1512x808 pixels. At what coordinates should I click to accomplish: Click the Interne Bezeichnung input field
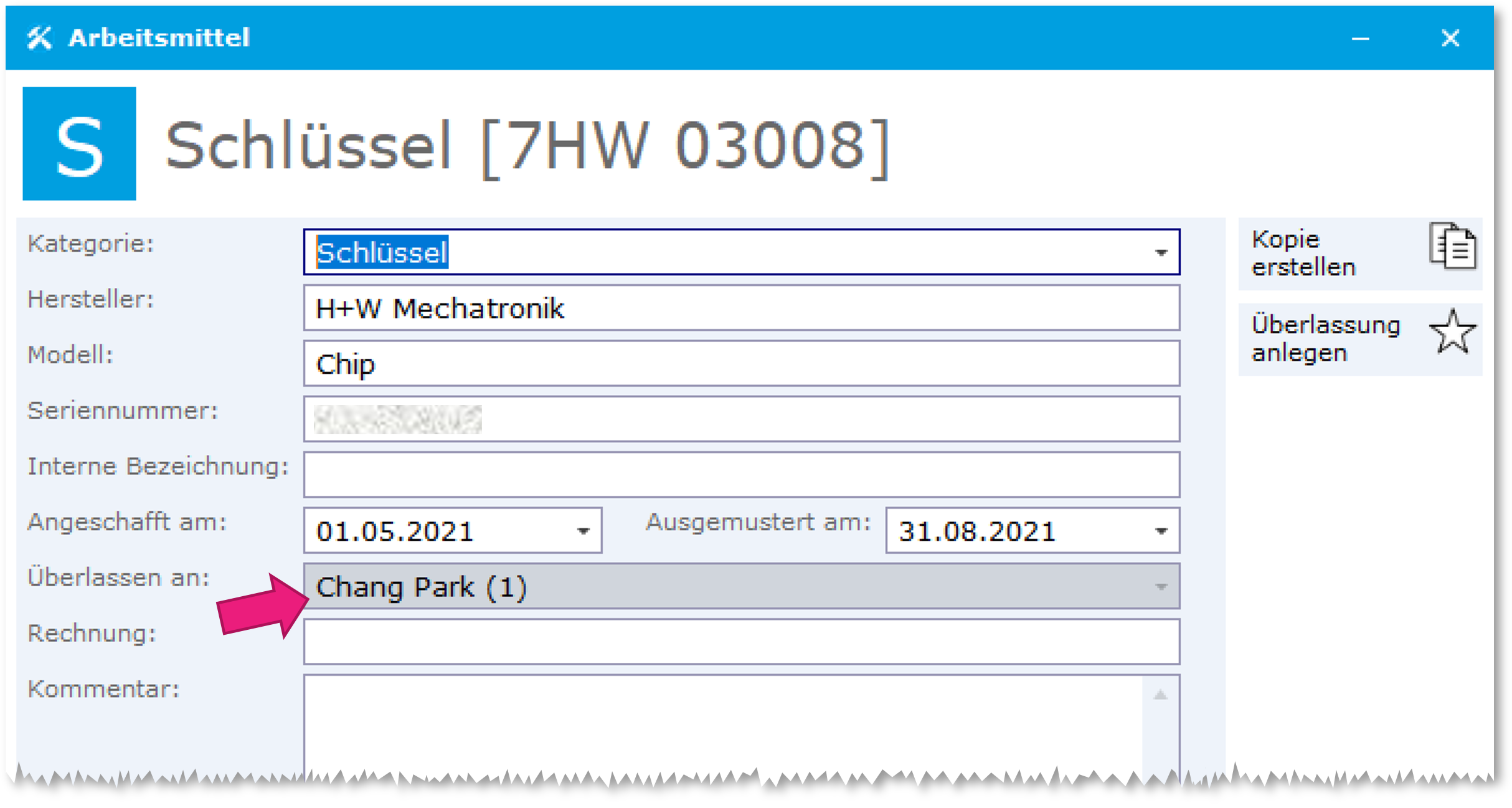(x=741, y=475)
